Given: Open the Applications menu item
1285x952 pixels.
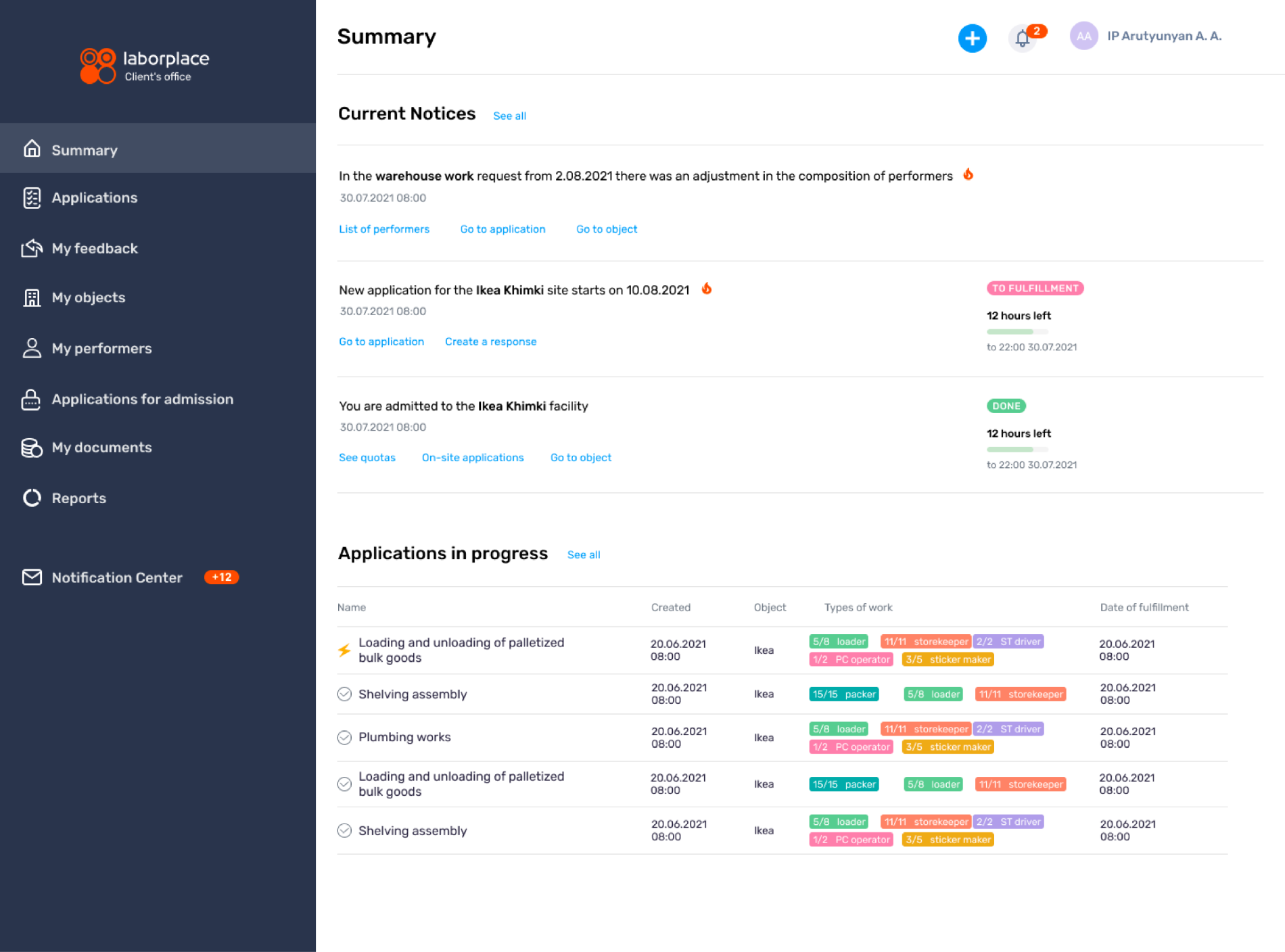Looking at the screenshot, I should click(x=94, y=198).
